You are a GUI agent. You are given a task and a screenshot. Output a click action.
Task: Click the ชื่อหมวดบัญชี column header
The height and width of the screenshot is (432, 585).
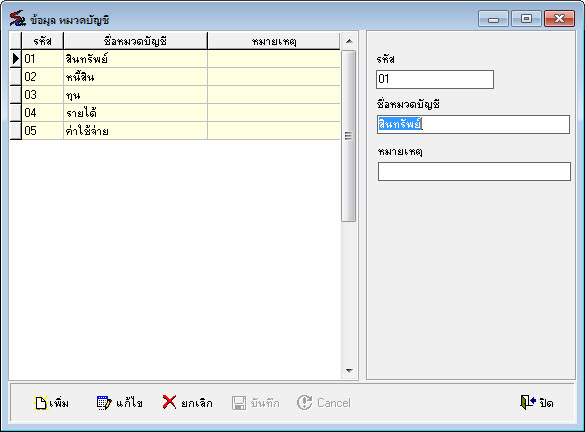coord(135,41)
